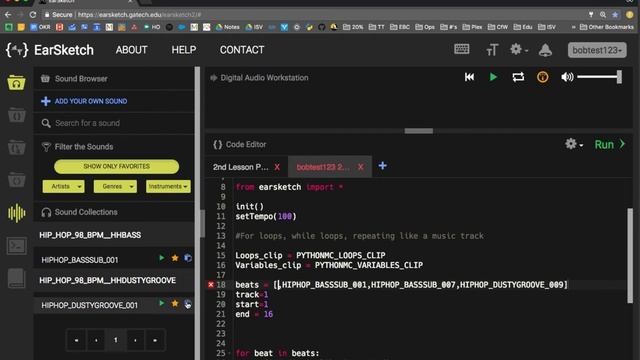Toggle favorite star on HIPHOP_BASSSUB_001
This screenshot has width=640, height=360.
[x=175, y=258]
